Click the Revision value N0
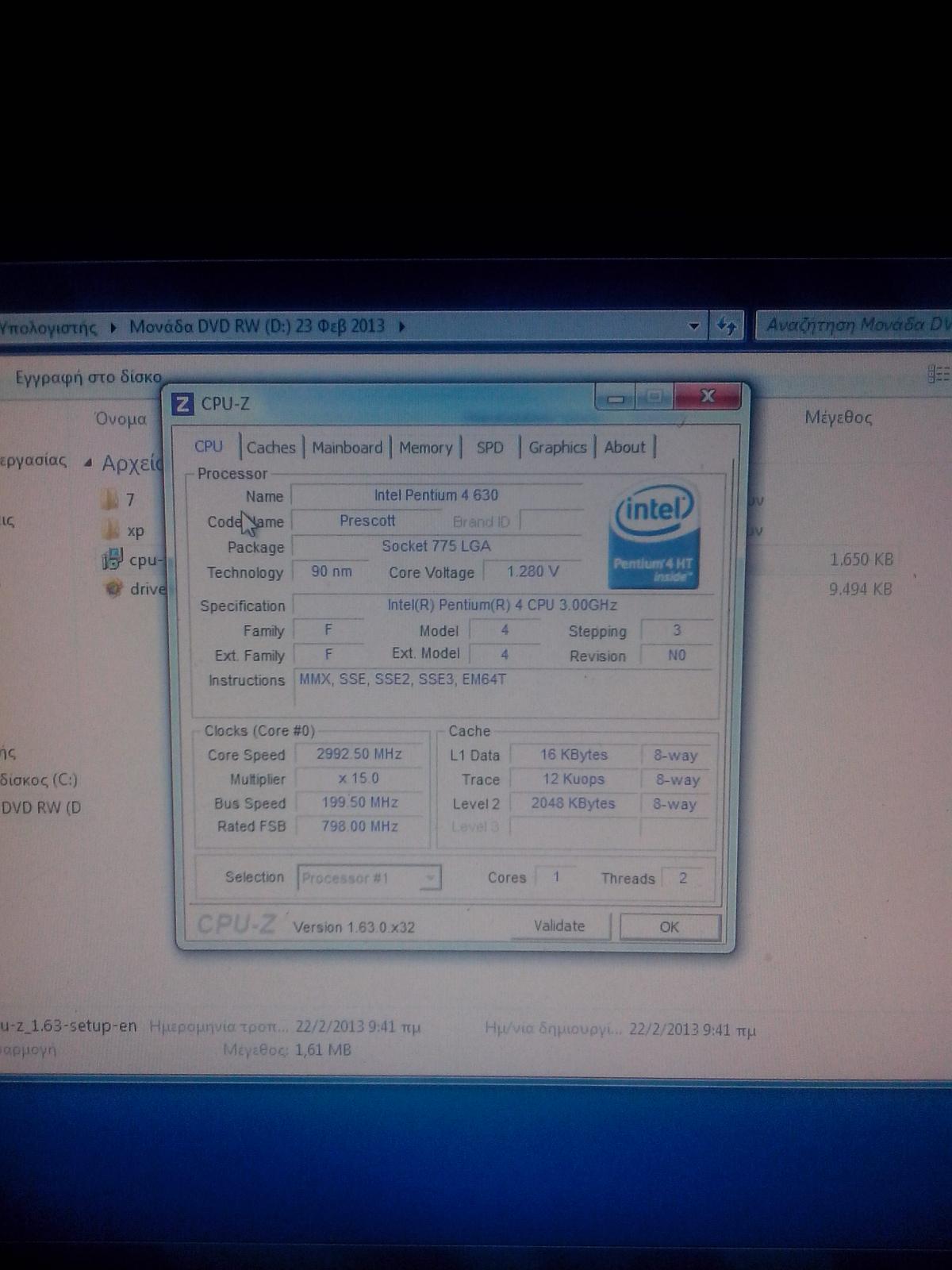The height and width of the screenshot is (1270, 952). click(677, 656)
